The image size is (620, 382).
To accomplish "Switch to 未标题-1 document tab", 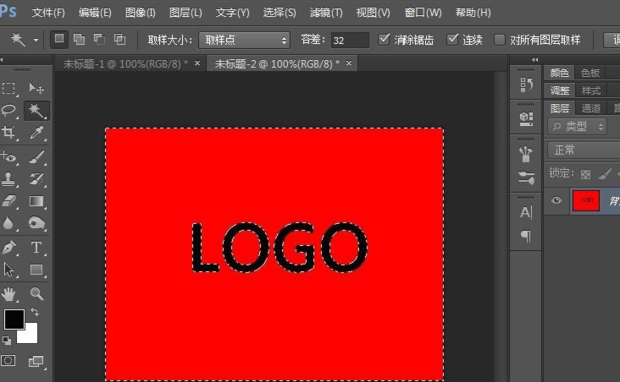I will pos(125,64).
